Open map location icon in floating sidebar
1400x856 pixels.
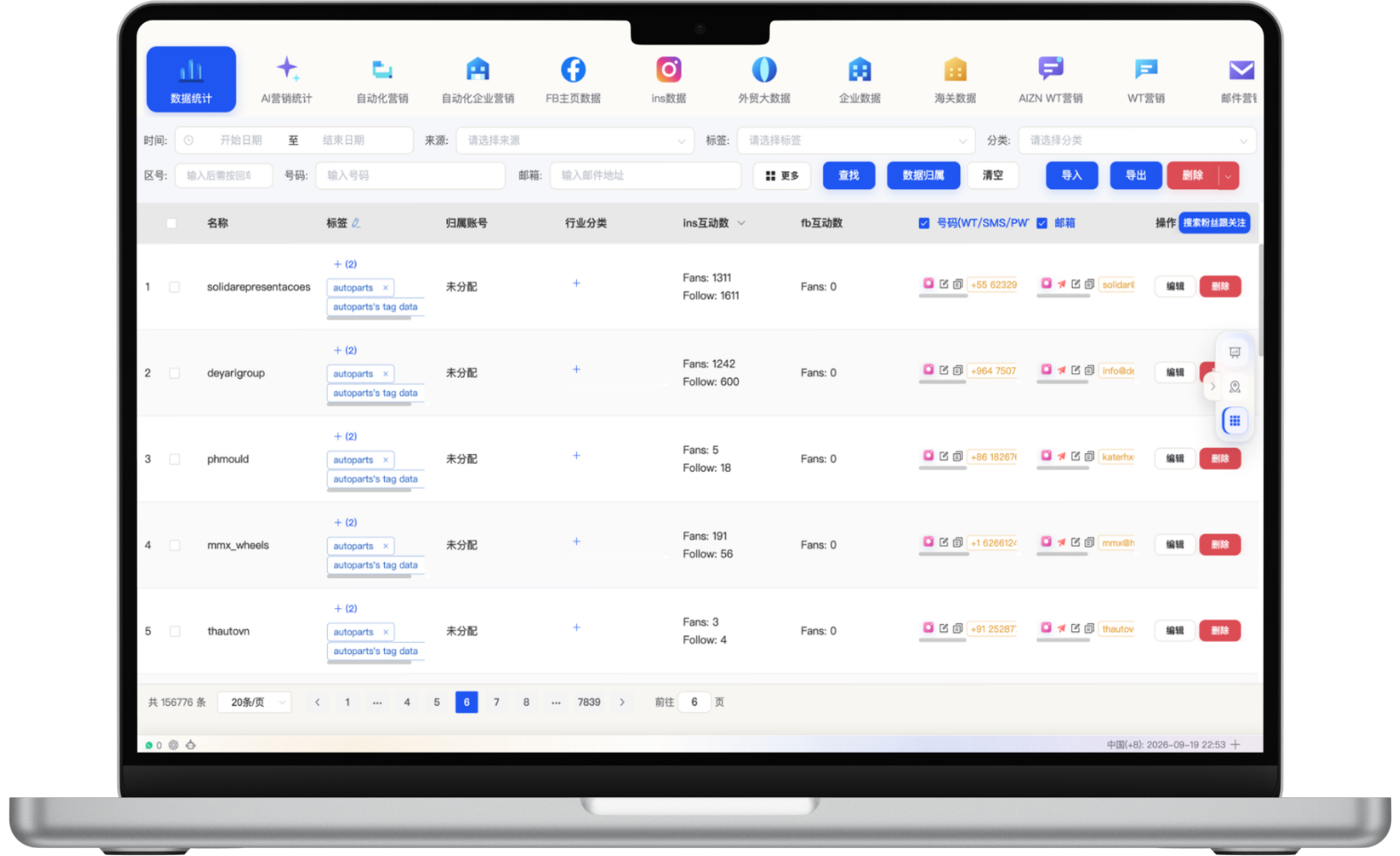(1235, 387)
